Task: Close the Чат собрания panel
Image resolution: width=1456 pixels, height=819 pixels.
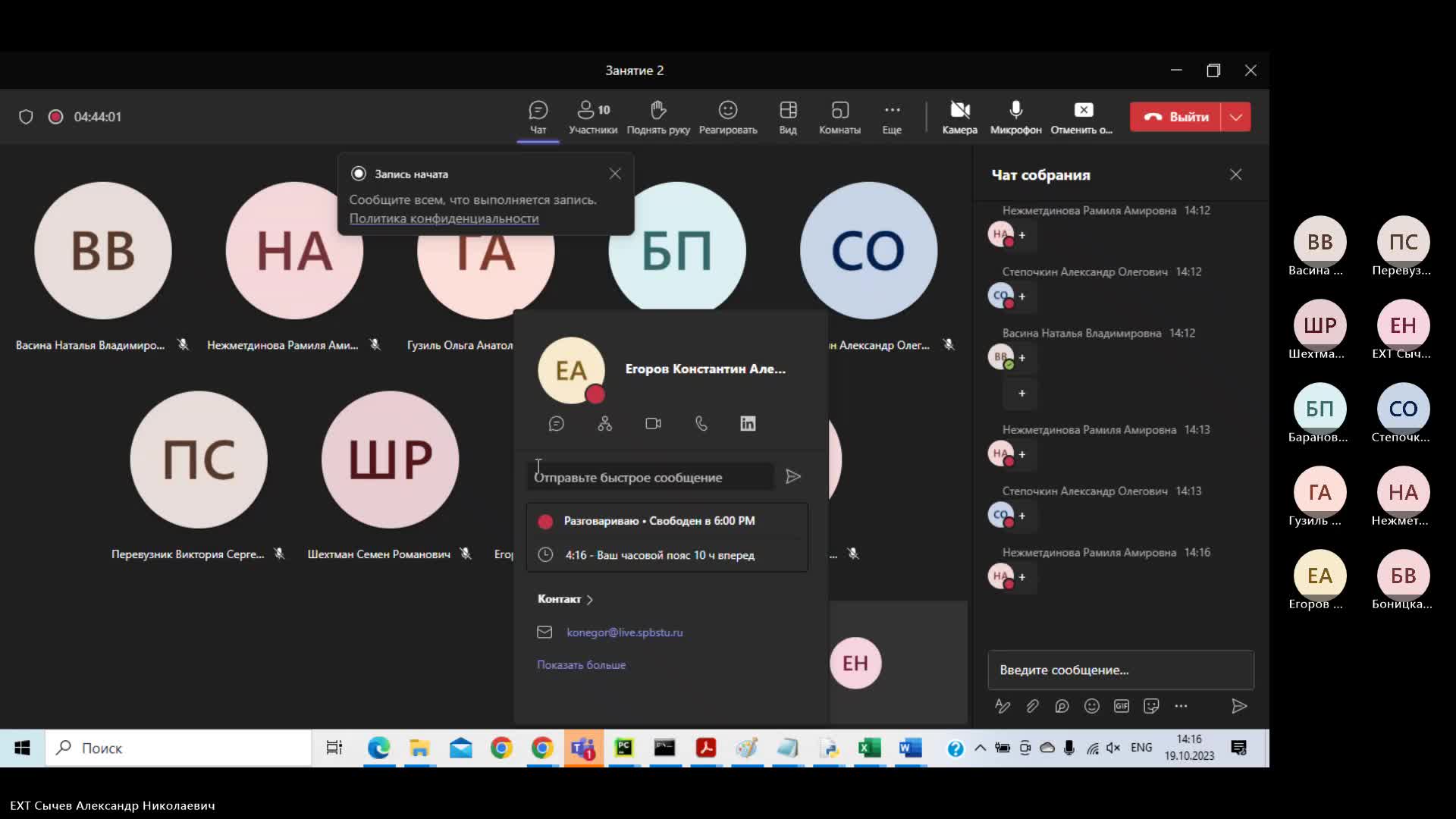Action: pyautogui.click(x=1236, y=174)
